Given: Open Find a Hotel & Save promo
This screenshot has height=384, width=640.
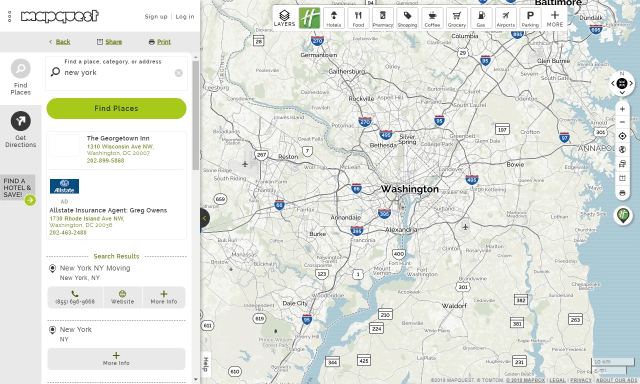Looking at the screenshot, I should 18,189.
